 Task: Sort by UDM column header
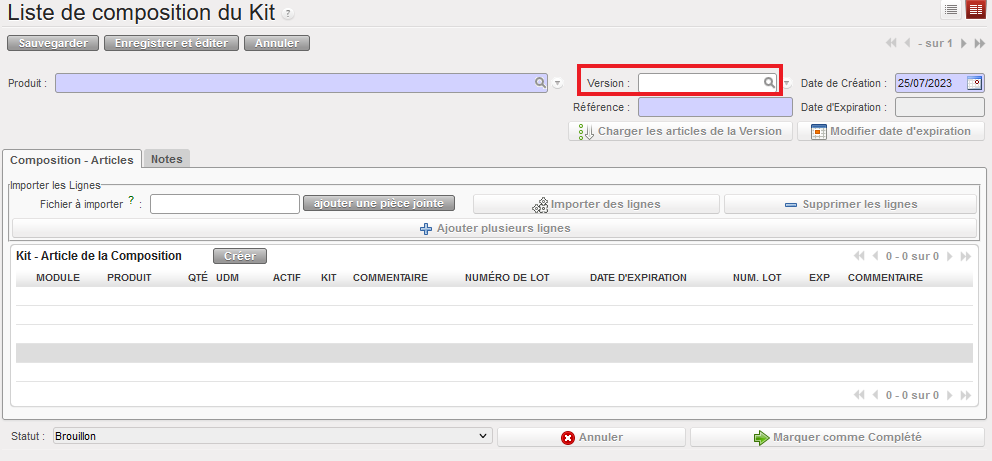227,278
